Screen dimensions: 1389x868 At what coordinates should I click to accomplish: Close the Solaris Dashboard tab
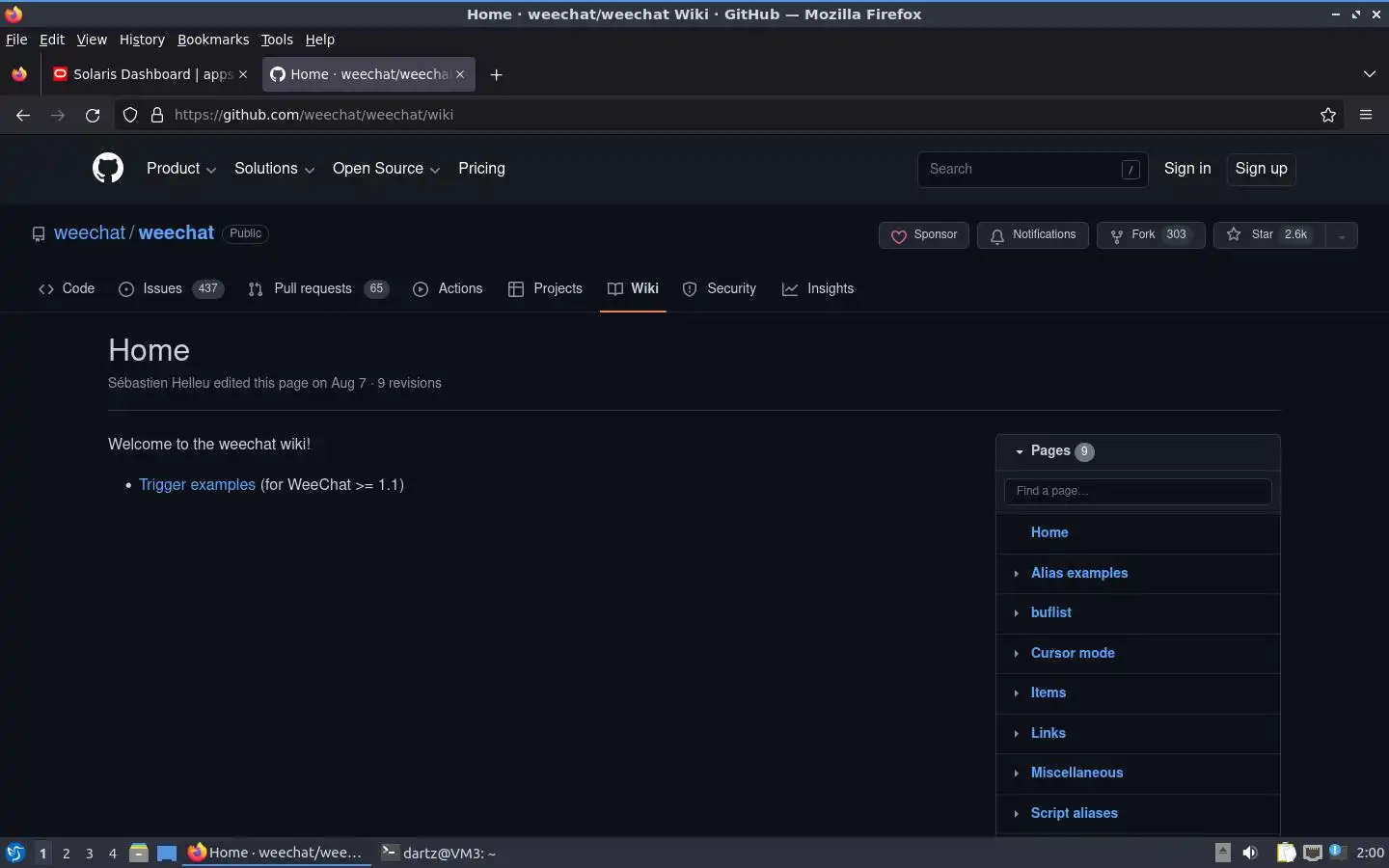243,74
